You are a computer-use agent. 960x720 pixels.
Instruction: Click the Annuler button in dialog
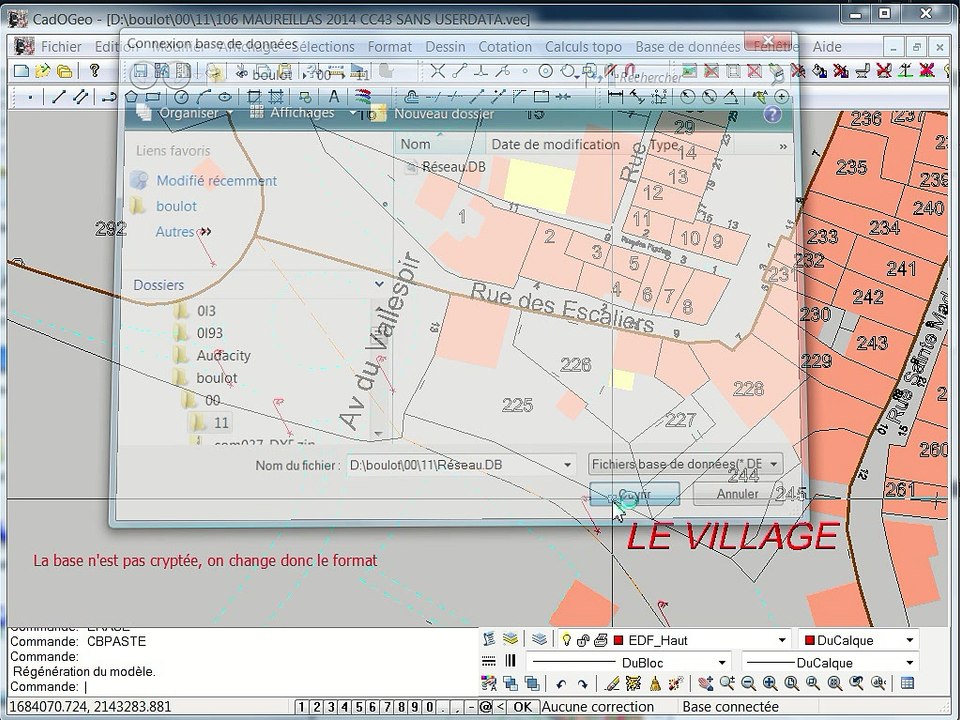coord(737,493)
